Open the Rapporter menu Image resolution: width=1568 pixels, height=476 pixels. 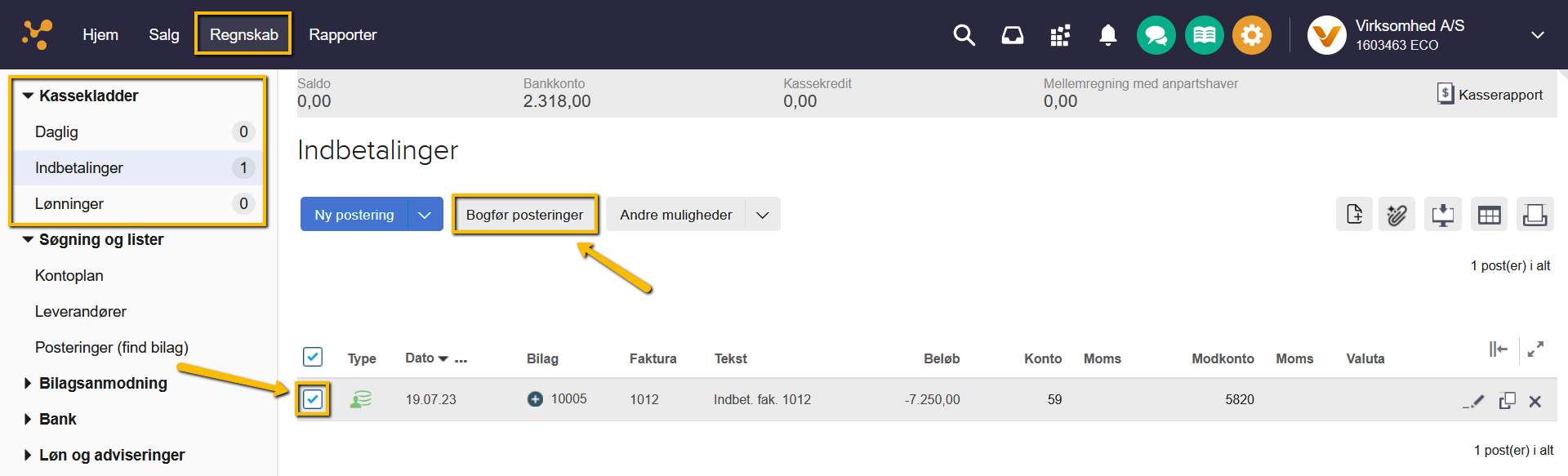tap(342, 35)
